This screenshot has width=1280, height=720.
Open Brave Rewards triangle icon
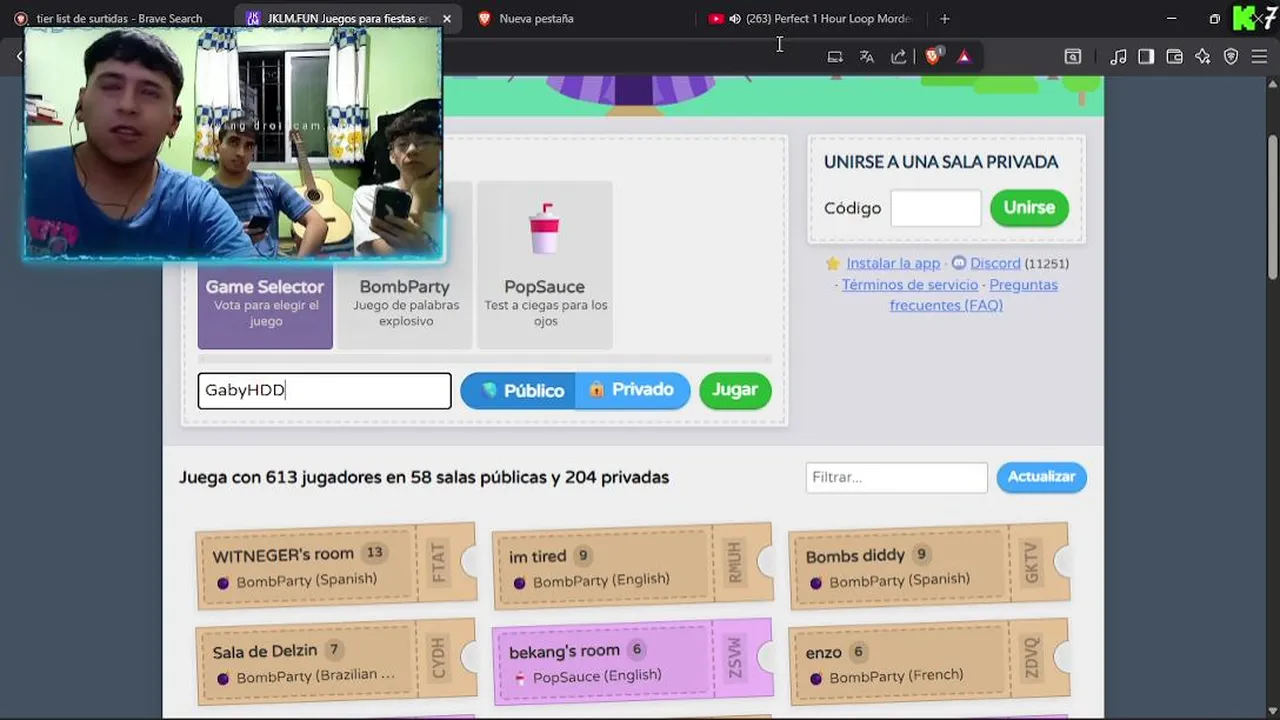(964, 57)
